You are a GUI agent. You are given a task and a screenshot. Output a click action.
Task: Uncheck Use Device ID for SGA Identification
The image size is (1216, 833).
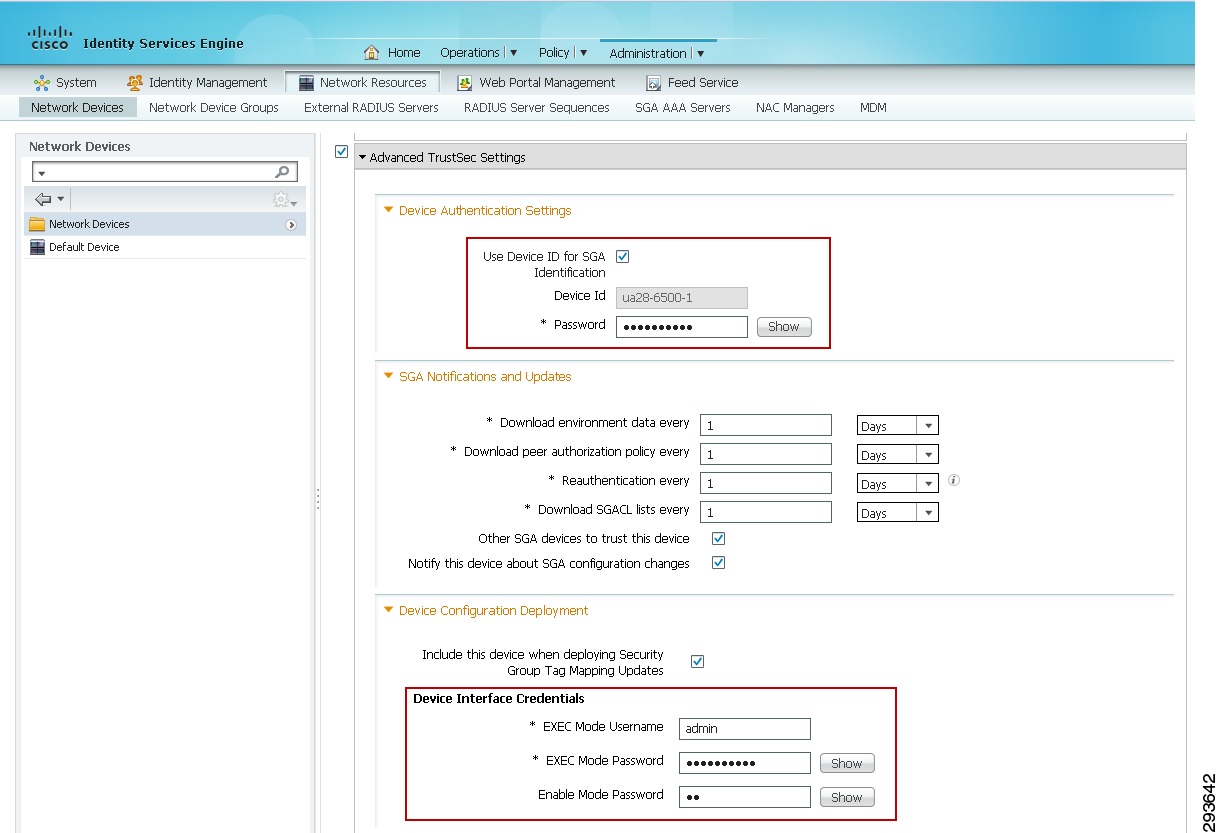[623, 257]
